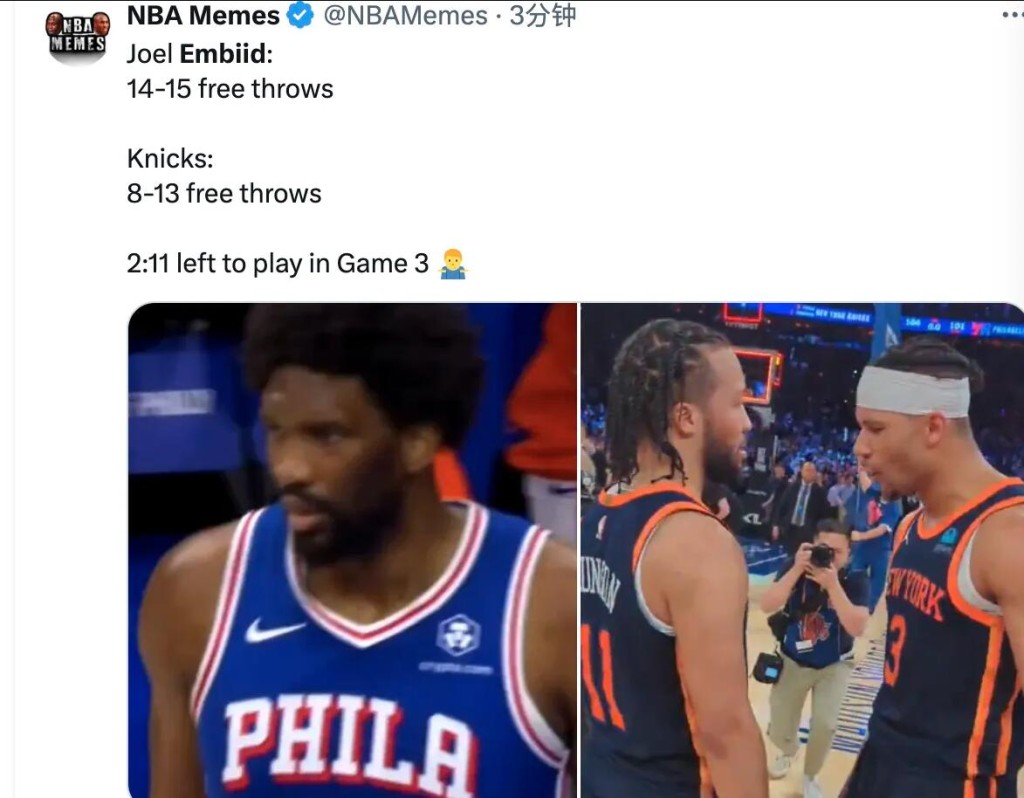The image size is (1024, 798).
Task: Open the Joel Embiid photo on left
Action: (353, 550)
